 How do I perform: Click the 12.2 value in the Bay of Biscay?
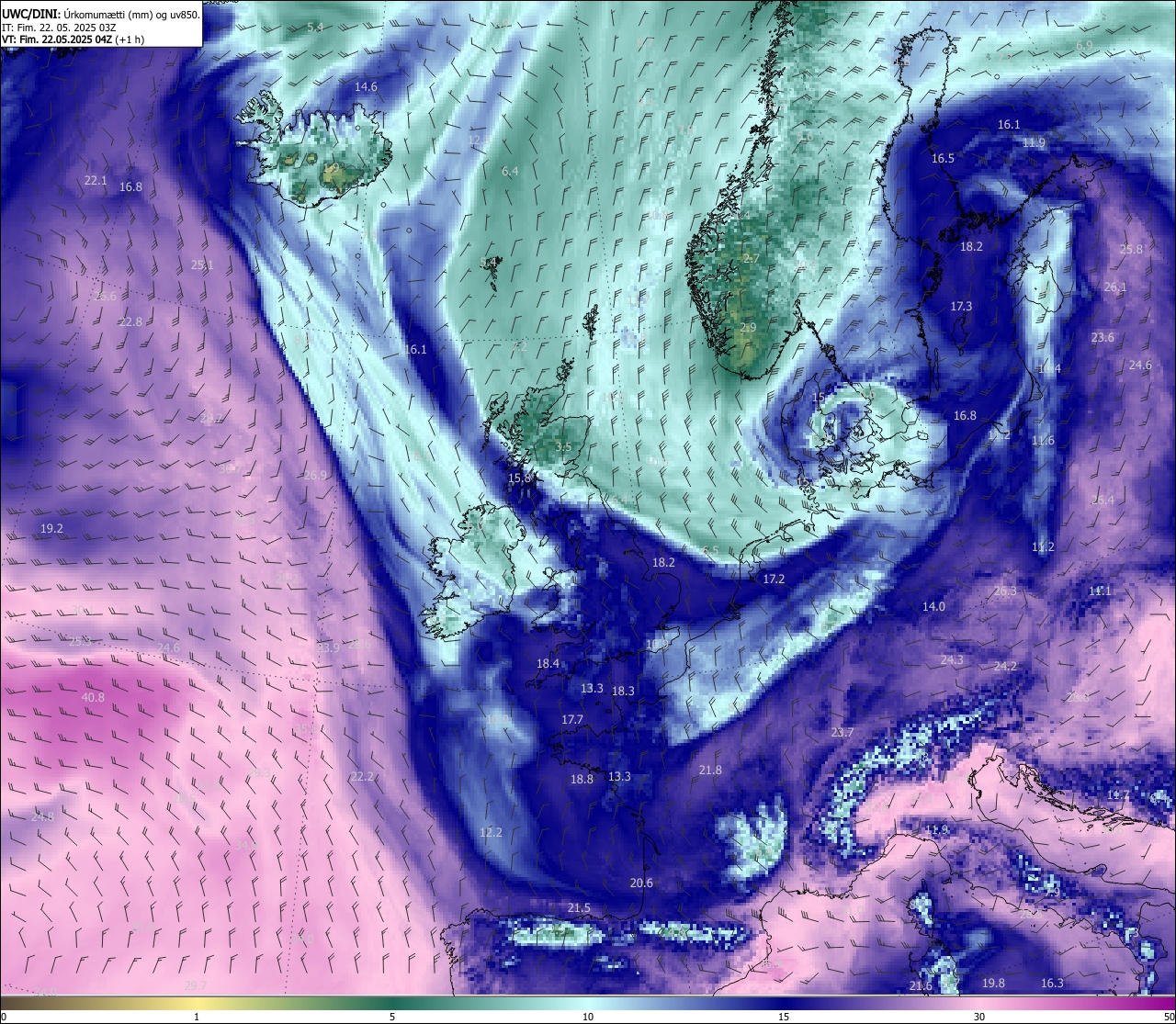(x=491, y=832)
